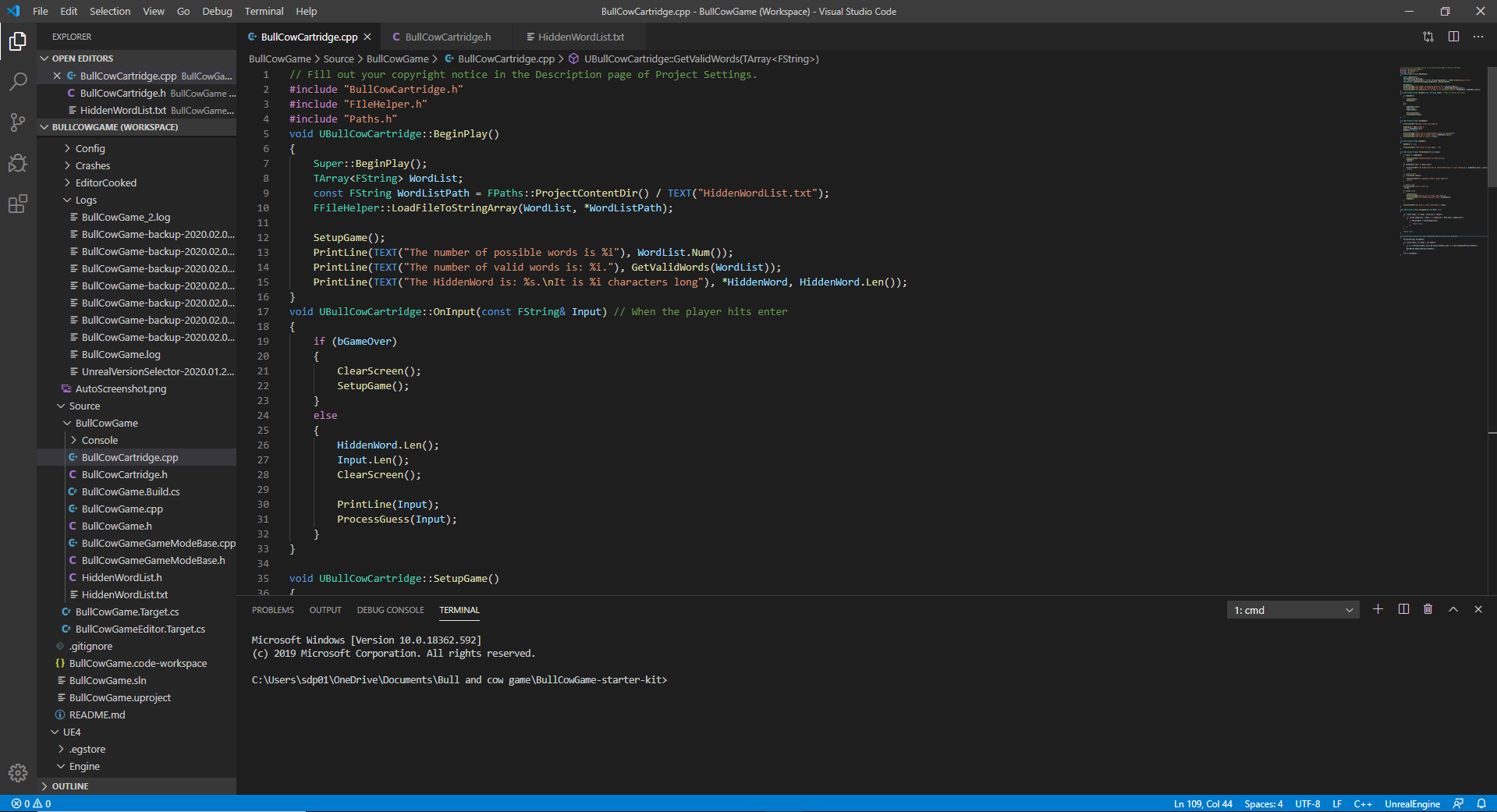Open the Debug view in activity bar
The width and height of the screenshot is (1497, 812).
pyautogui.click(x=18, y=163)
